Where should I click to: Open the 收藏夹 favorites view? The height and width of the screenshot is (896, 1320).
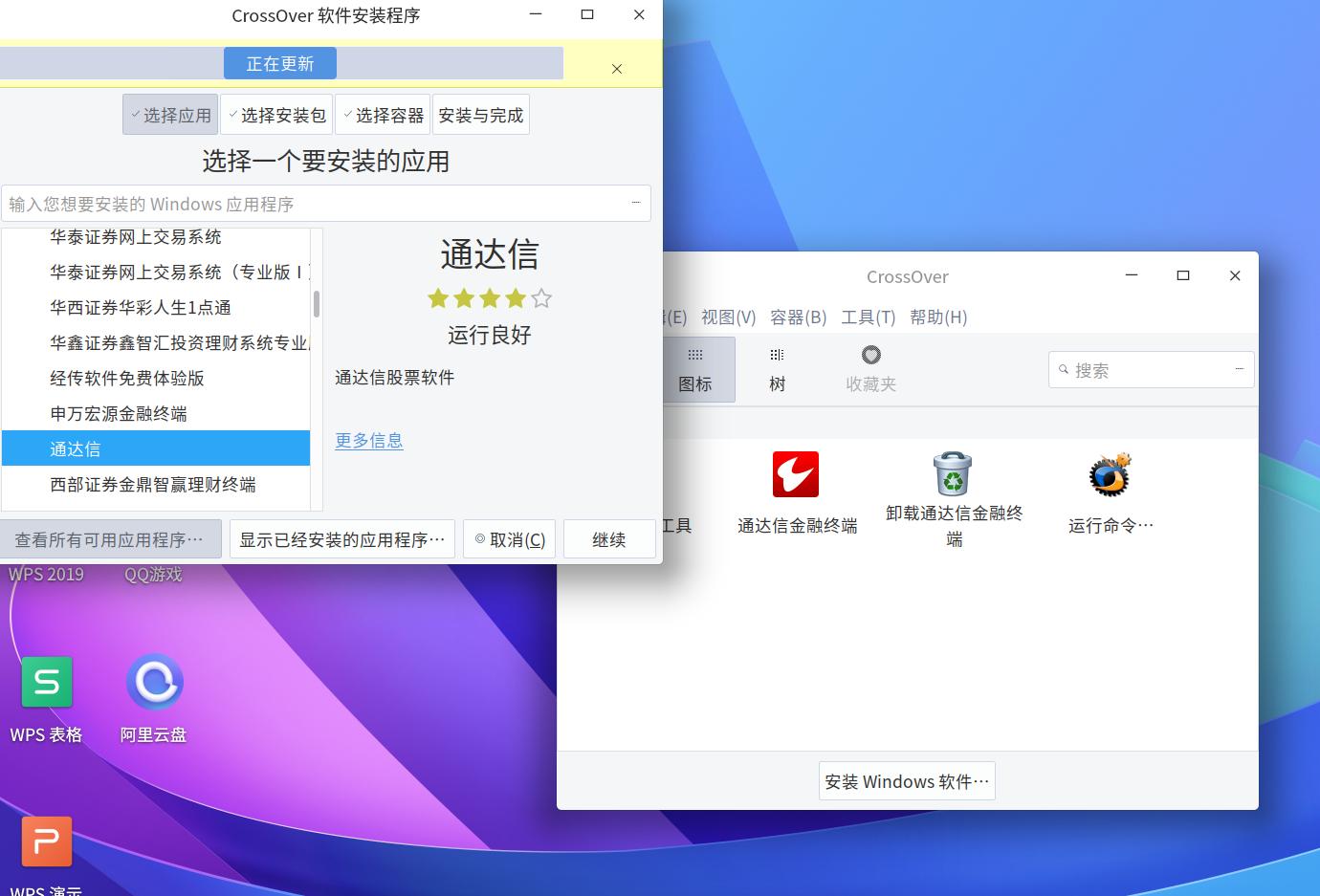869,369
